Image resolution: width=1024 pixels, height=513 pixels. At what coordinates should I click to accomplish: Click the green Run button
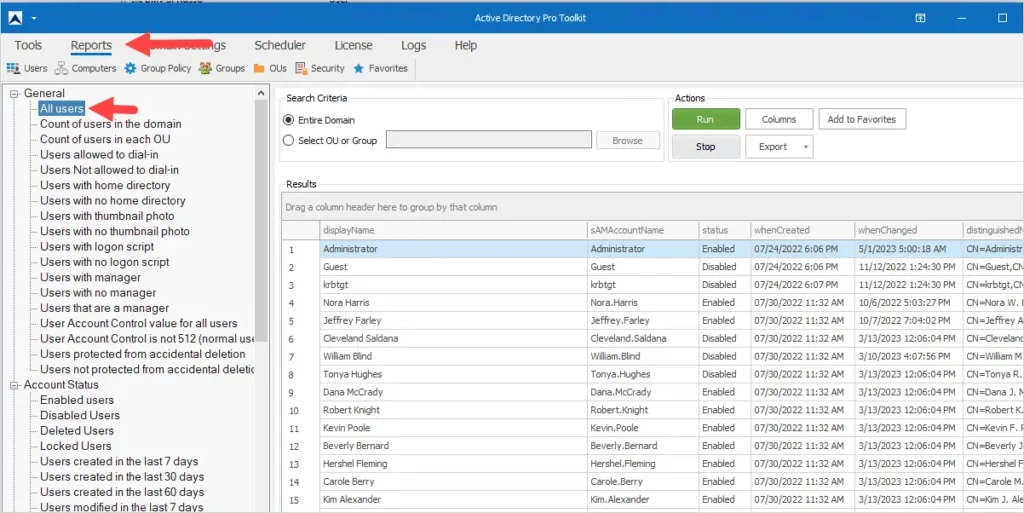706,119
